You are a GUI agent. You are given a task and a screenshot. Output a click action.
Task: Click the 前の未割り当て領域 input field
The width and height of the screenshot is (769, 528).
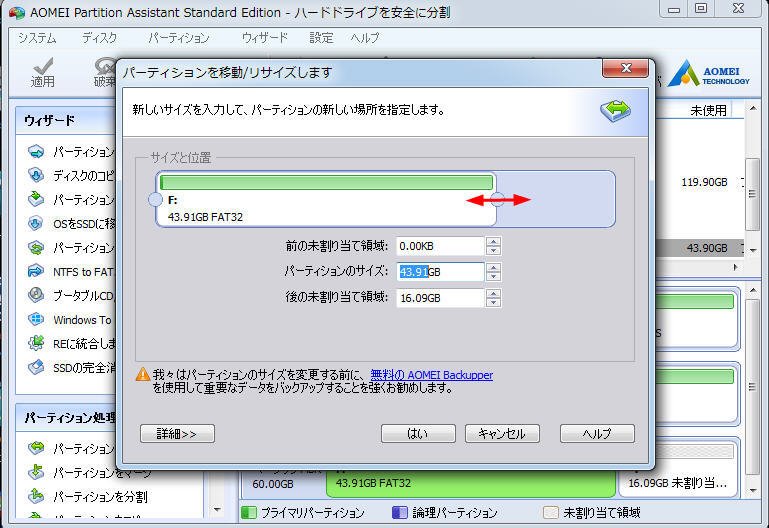[440, 246]
